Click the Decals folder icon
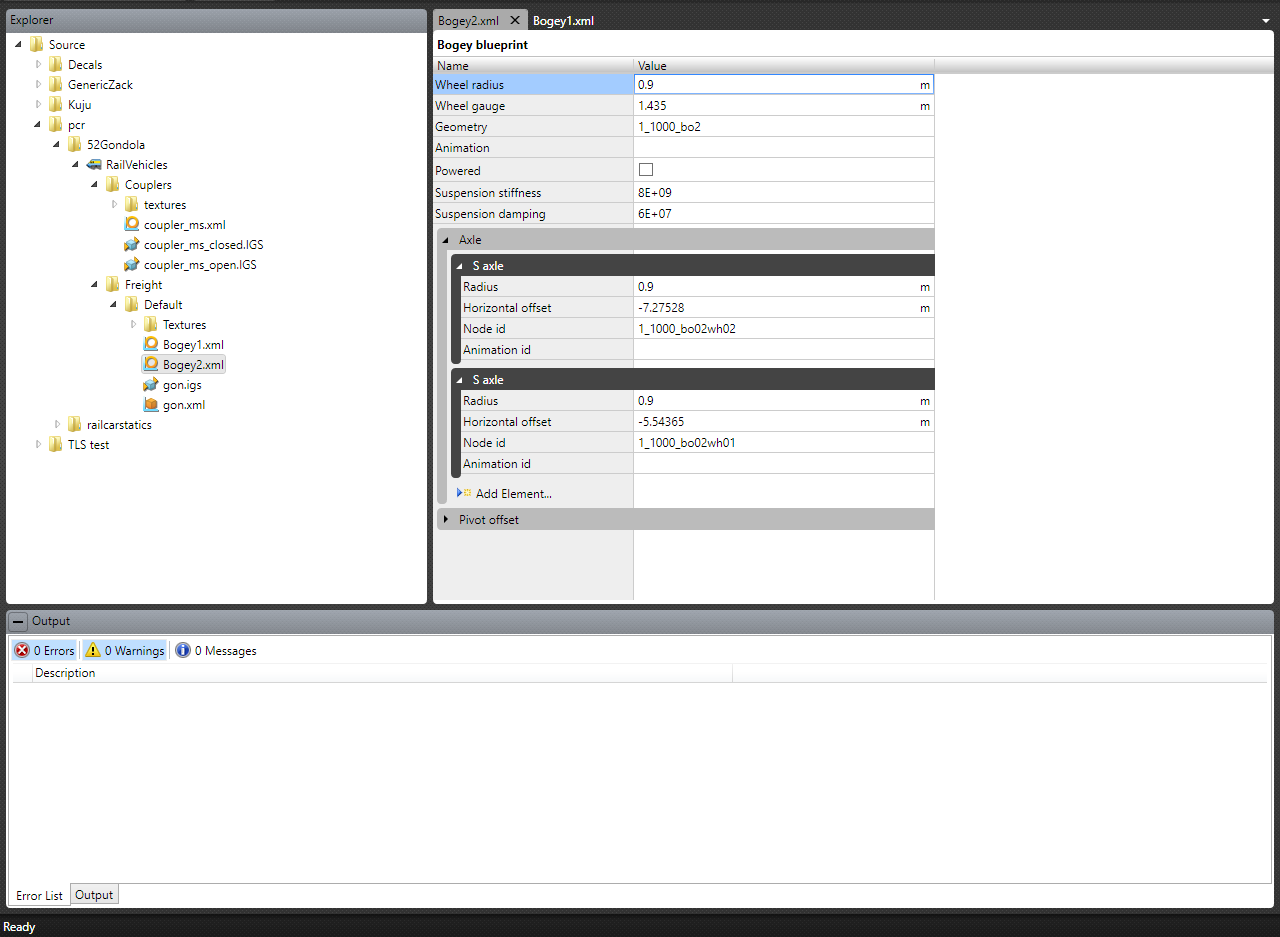Screen dimensions: 1280x937 [55, 65]
